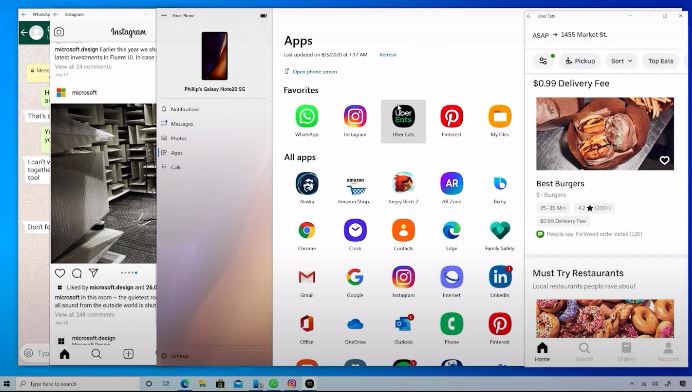Expand the Sort dropdown in Uber Eats
692x392 pixels.
pos(621,61)
